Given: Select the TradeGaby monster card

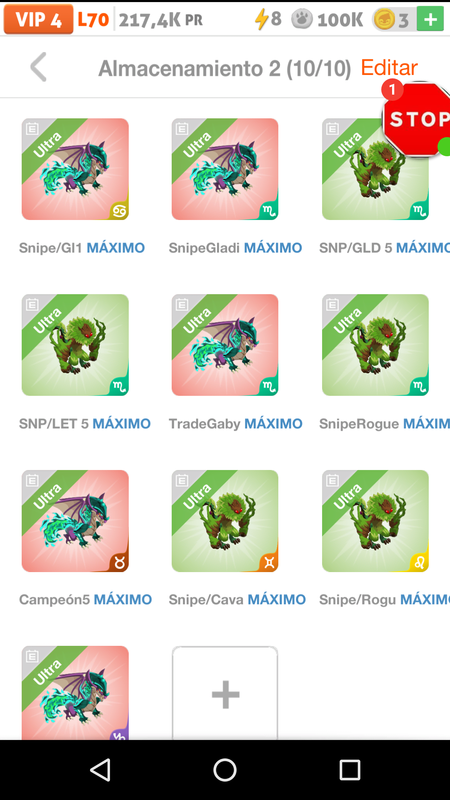Looking at the screenshot, I should pos(225,345).
